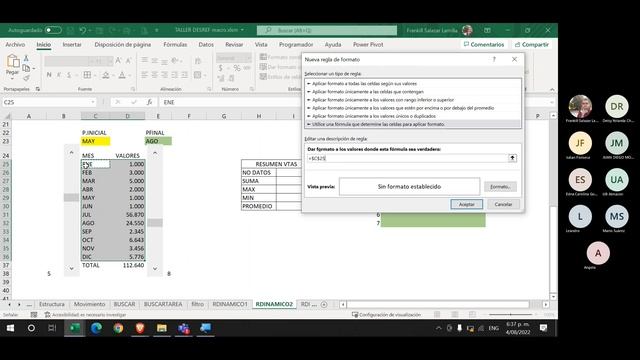Click the Merge and center icon

198,75
